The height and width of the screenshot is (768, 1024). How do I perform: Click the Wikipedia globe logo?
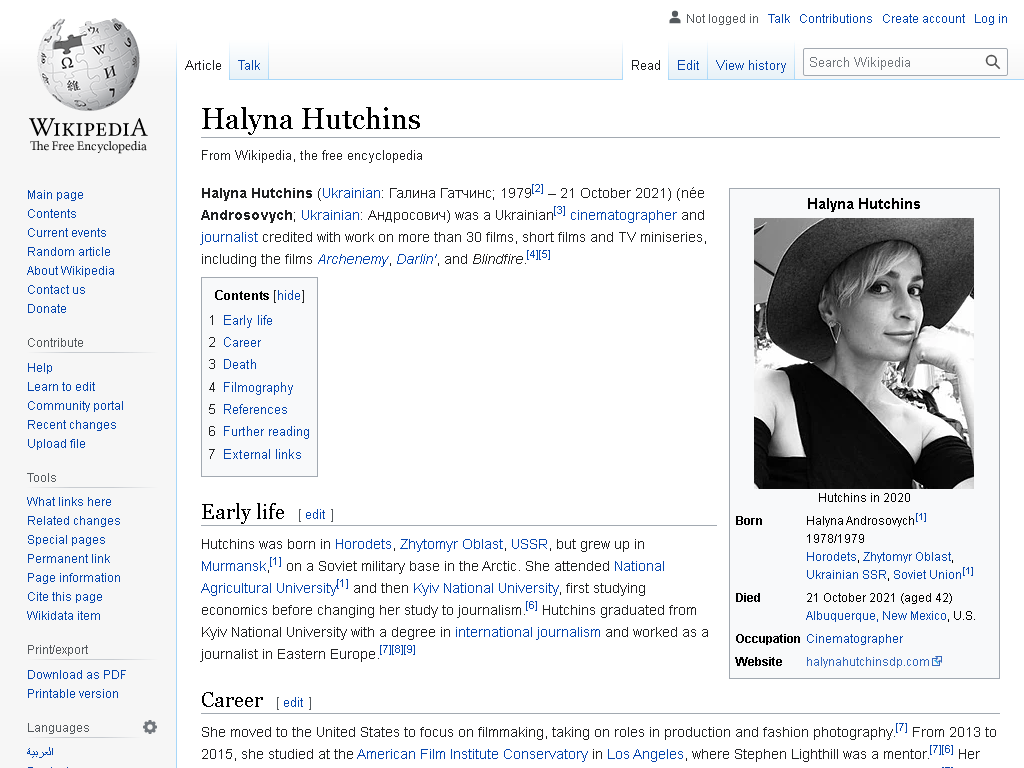coord(88,64)
